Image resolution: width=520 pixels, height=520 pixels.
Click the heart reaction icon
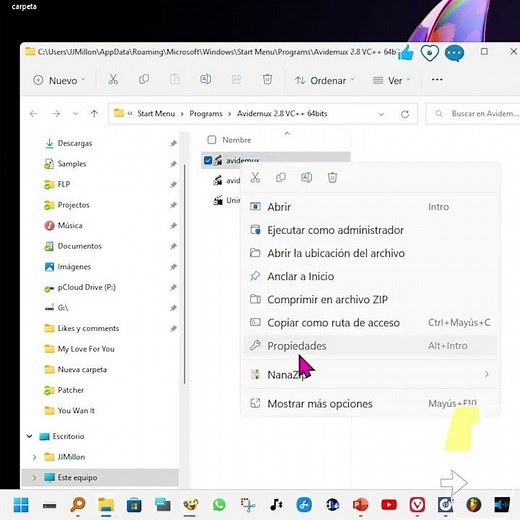429,53
